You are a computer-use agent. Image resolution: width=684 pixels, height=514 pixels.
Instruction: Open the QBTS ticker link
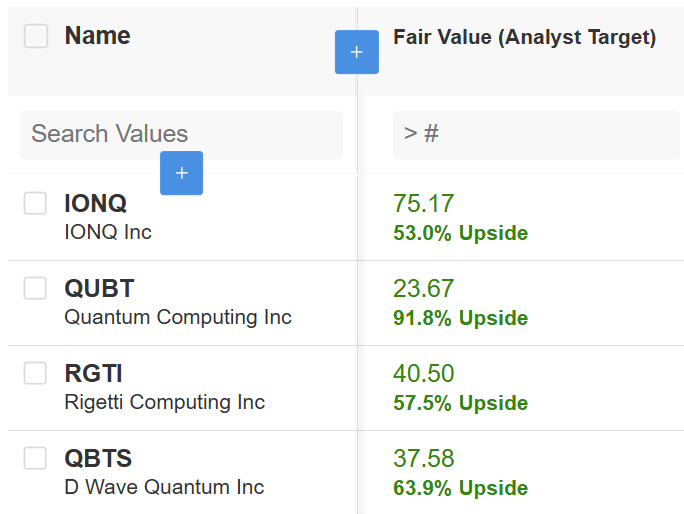click(98, 459)
